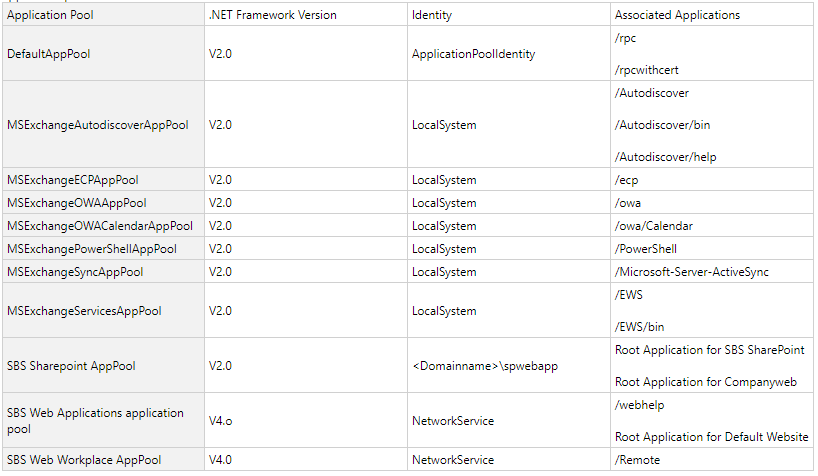Click Root Application for SBS SharePoint
Image resolution: width=818 pixels, height=476 pixels.
click(x=709, y=350)
